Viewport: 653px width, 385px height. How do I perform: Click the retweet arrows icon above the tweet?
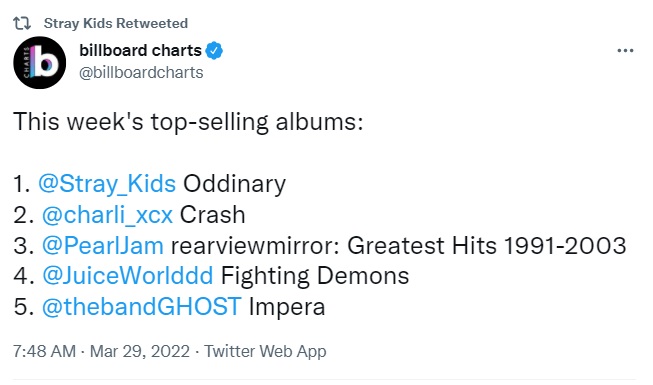[x=22, y=23]
